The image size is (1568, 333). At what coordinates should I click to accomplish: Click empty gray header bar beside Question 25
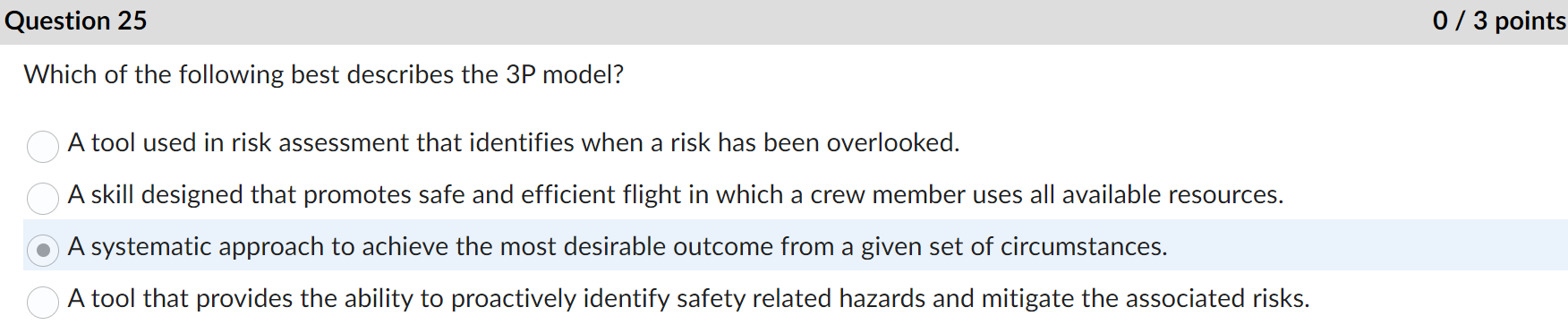(788, 21)
